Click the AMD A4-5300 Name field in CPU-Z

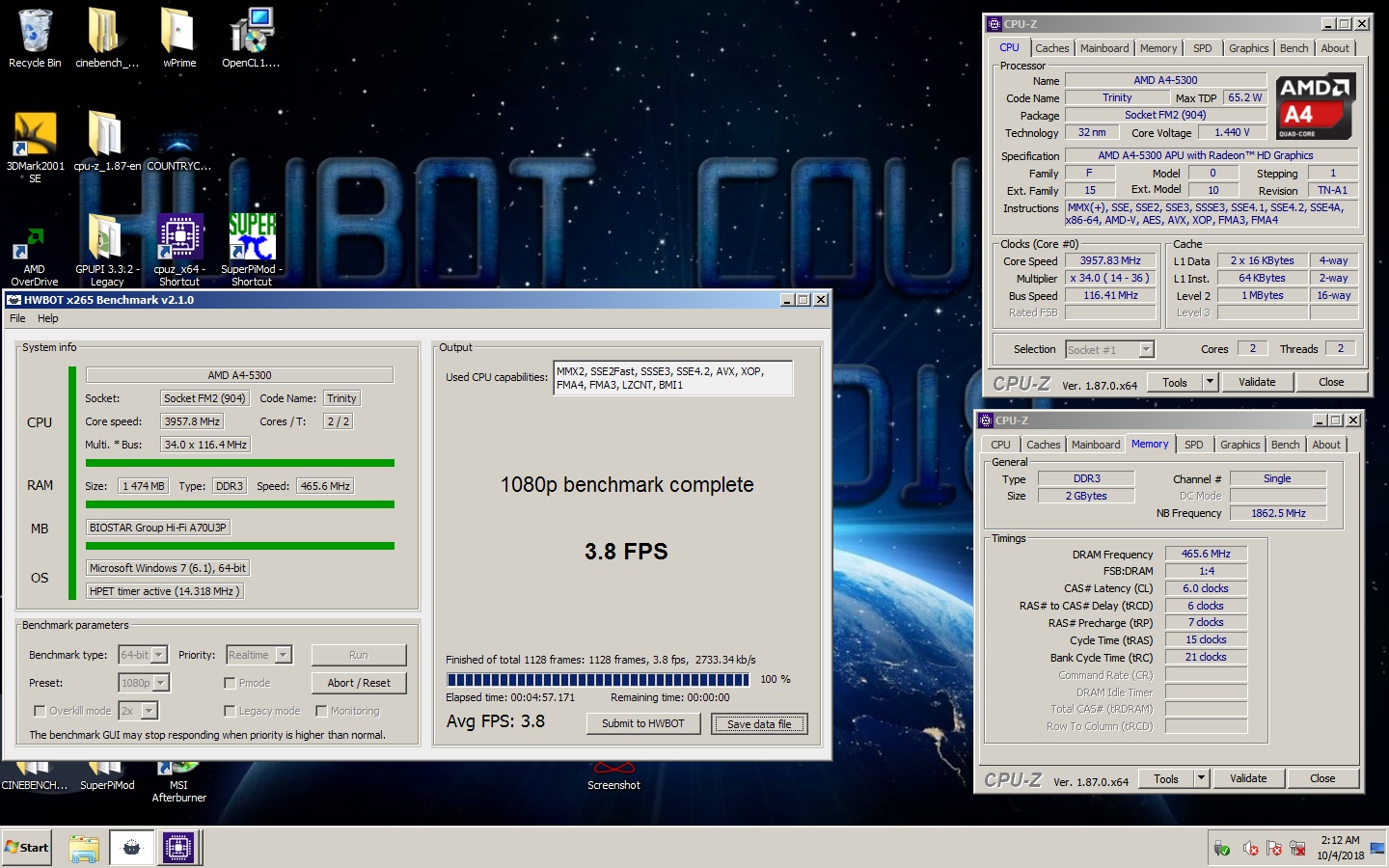(1165, 80)
